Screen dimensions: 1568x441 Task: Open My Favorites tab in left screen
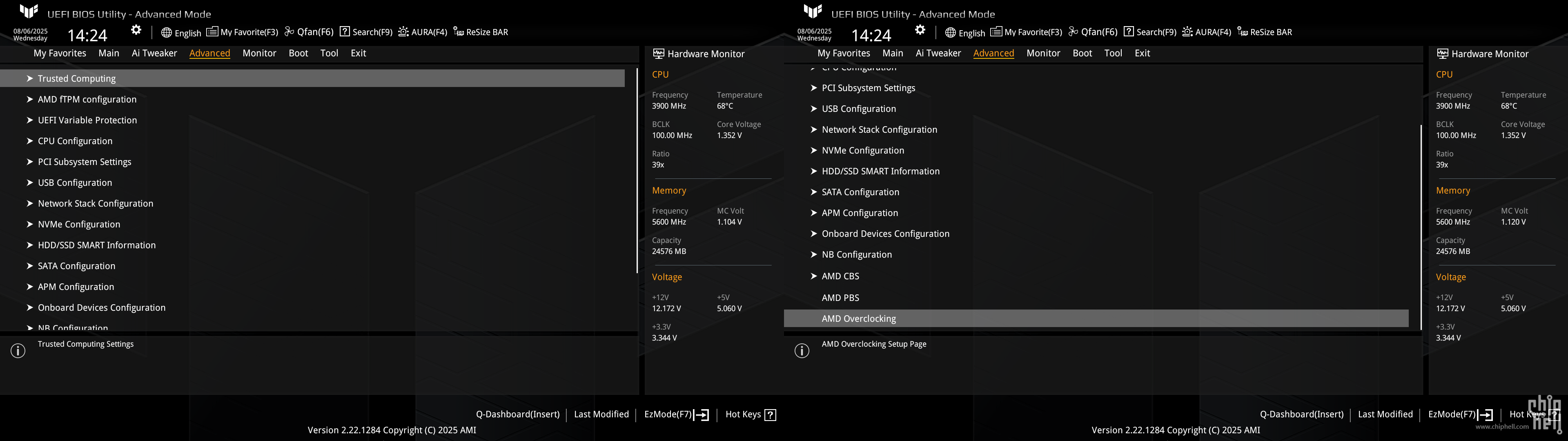click(60, 53)
